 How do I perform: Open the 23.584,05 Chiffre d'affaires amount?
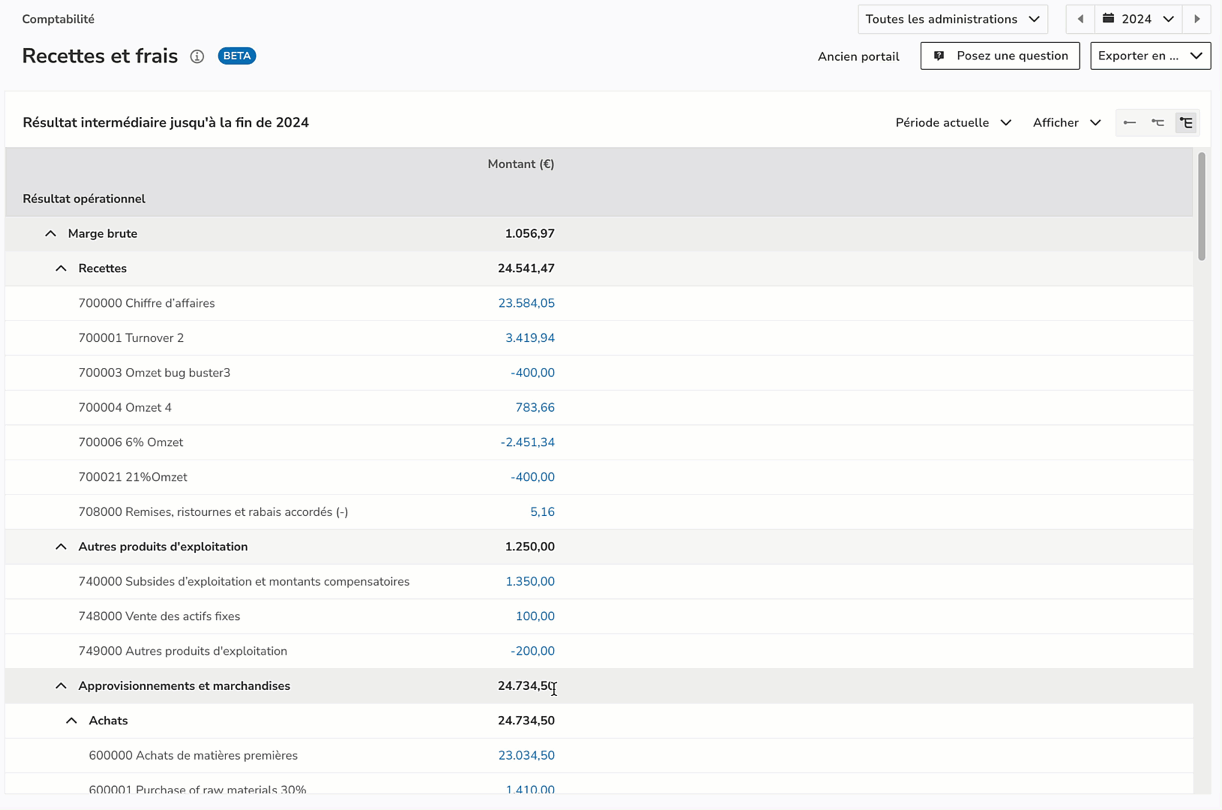pos(526,304)
